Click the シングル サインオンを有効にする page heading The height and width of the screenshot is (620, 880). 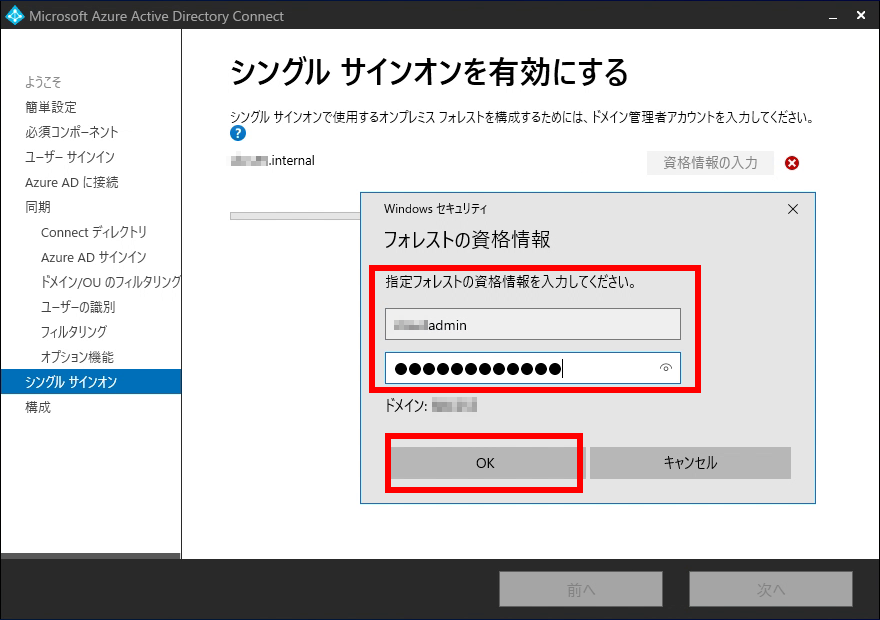pyautogui.click(x=429, y=72)
